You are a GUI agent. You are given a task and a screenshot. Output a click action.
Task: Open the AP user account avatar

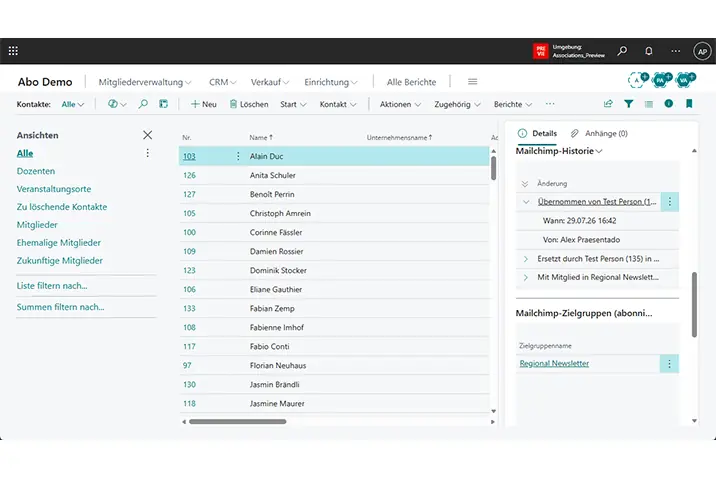click(702, 51)
